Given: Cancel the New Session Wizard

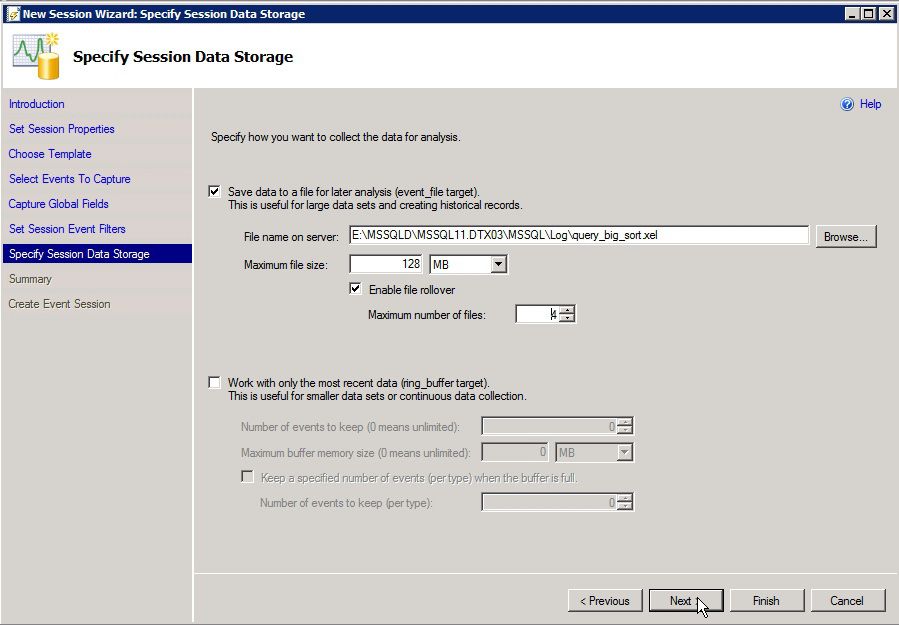Looking at the screenshot, I should click(847, 601).
